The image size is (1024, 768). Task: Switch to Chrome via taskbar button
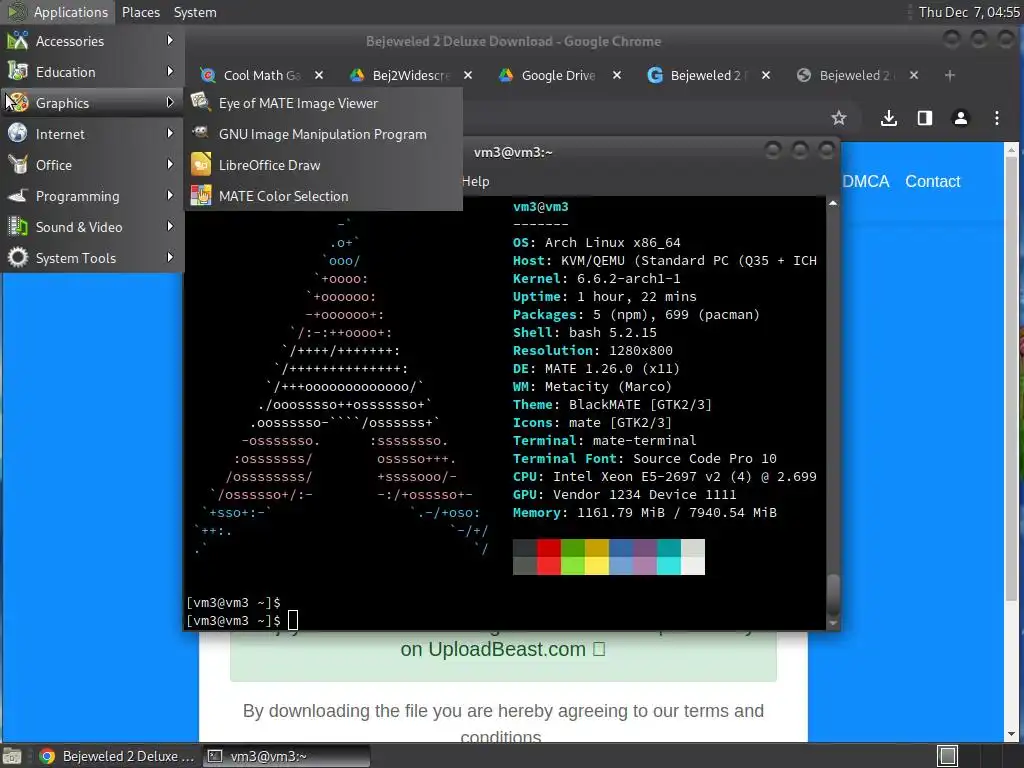tap(118, 756)
